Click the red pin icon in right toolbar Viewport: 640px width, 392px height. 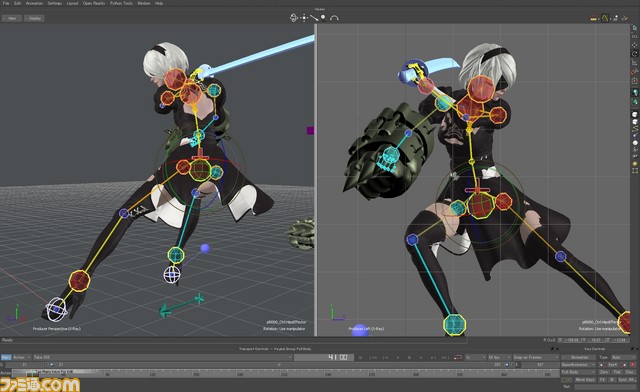634,72
